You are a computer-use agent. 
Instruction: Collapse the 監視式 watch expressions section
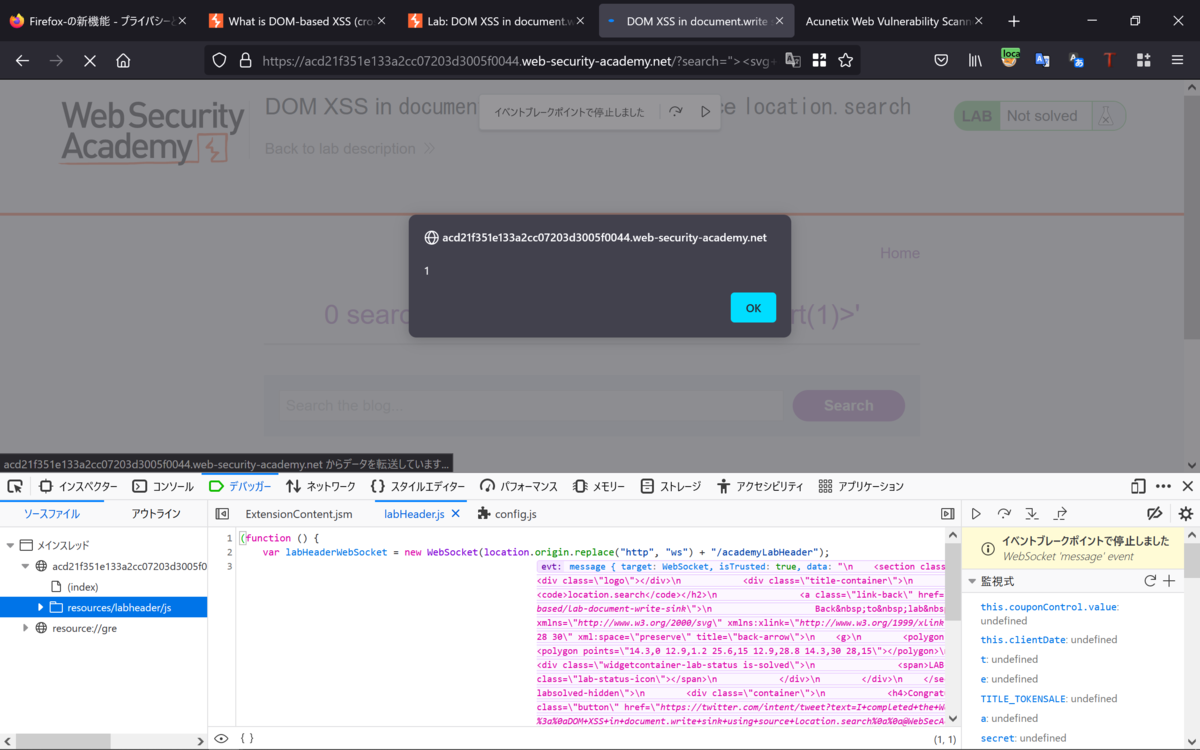point(971,581)
